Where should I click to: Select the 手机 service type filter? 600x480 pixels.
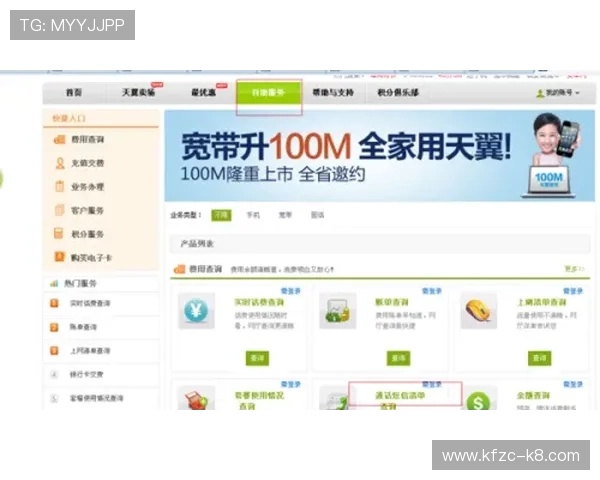click(x=253, y=215)
